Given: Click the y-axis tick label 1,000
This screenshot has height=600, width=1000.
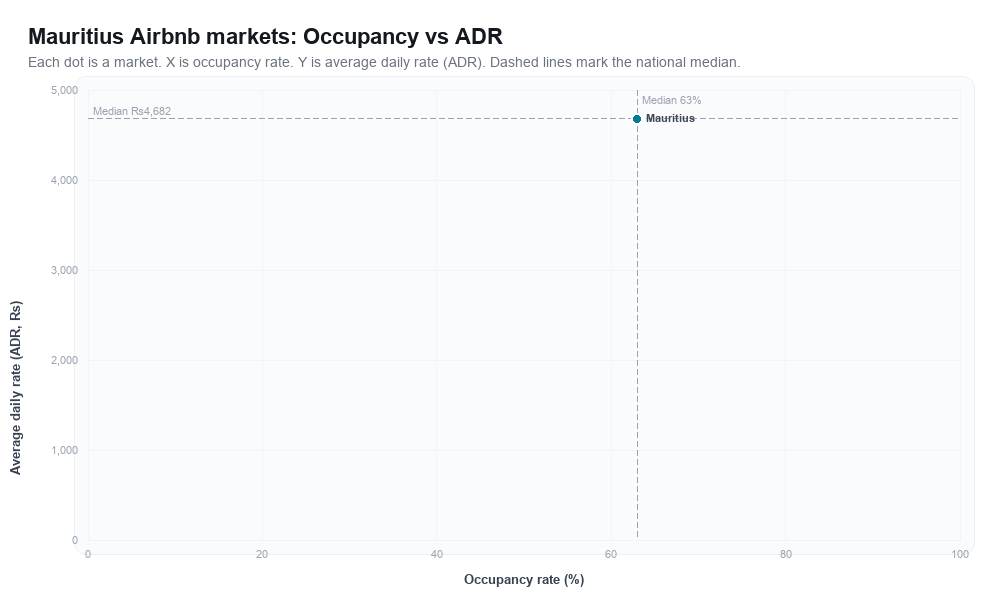Looking at the screenshot, I should pyautogui.click(x=64, y=450).
